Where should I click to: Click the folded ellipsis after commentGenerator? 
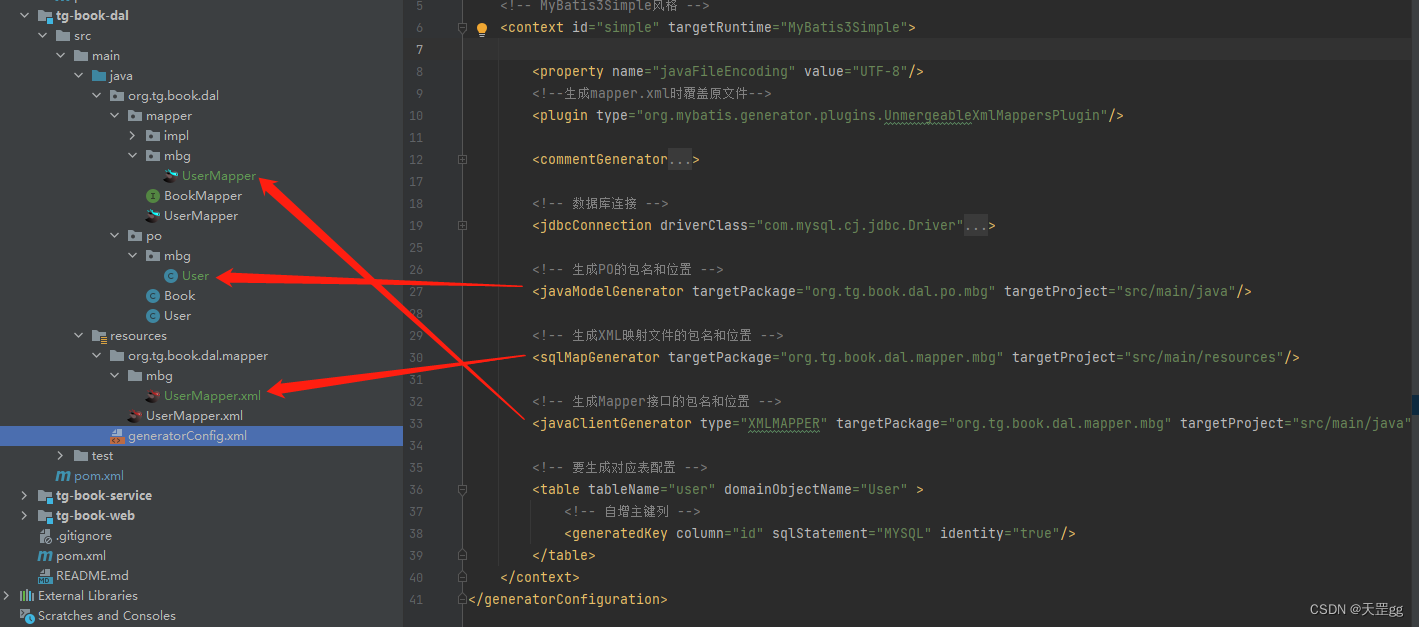point(680,160)
